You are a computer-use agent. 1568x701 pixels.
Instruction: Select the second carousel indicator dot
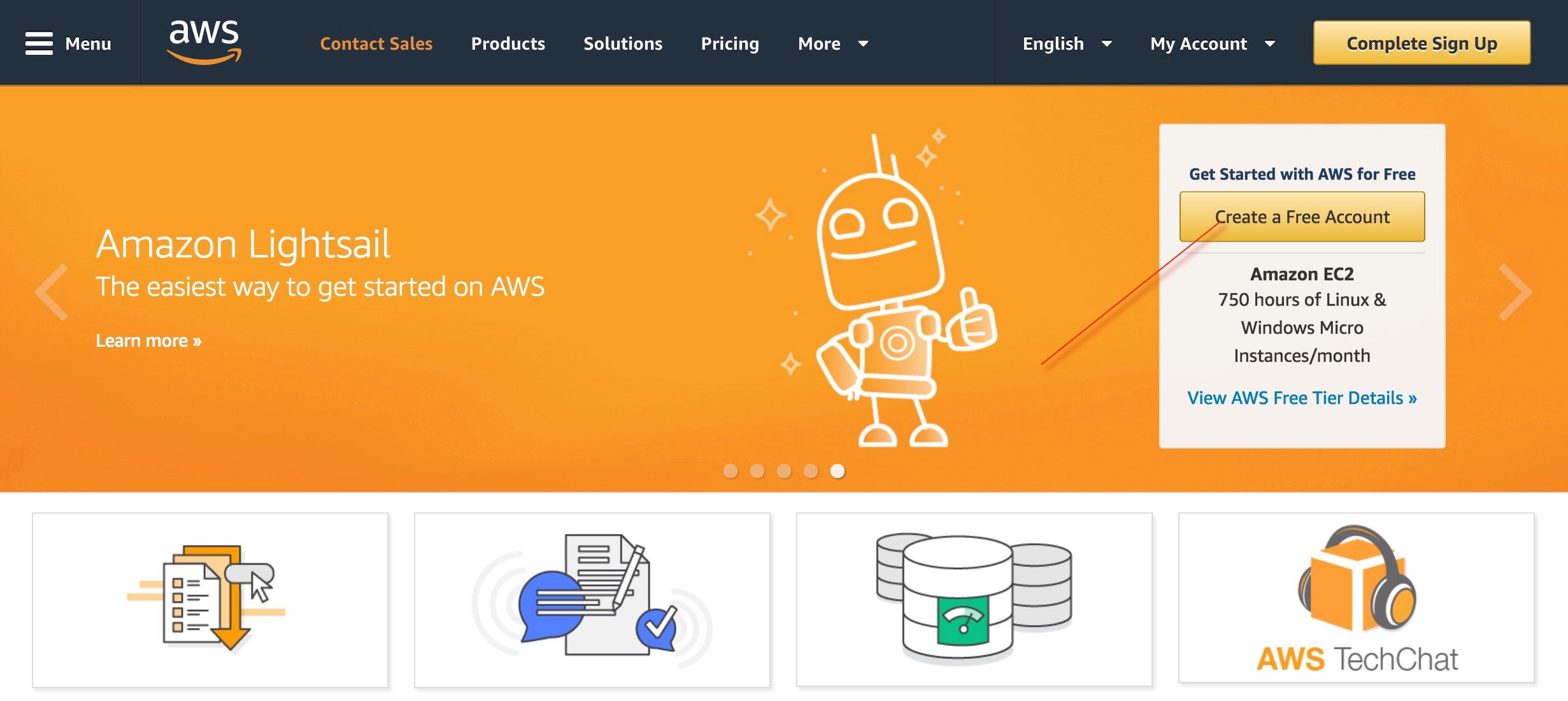tap(757, 471)
